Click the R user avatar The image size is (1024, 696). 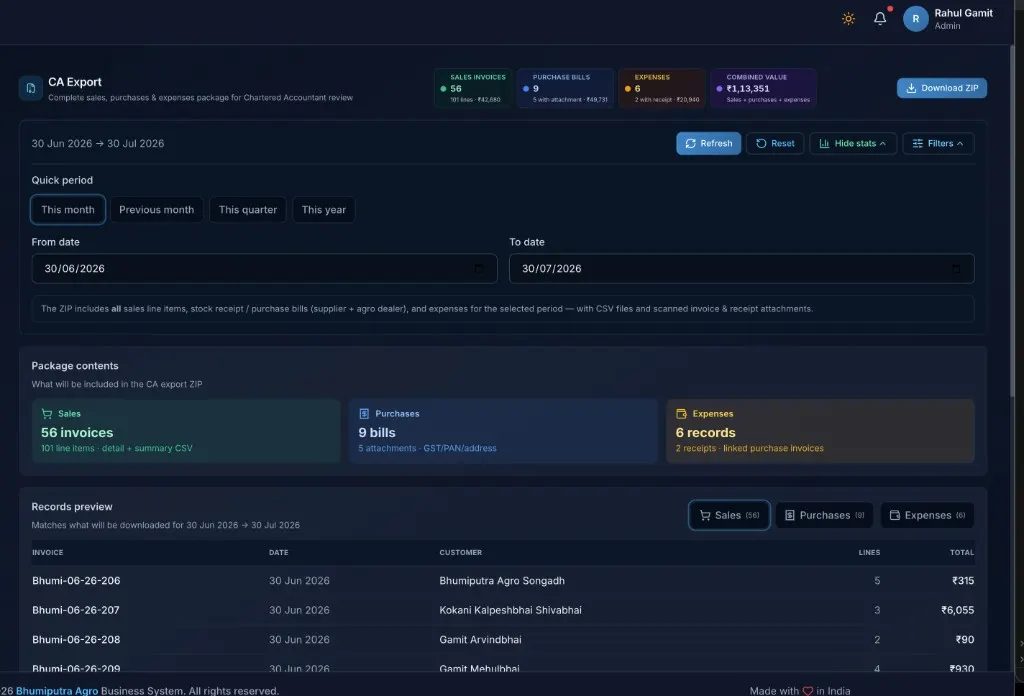tap(915, 19)
